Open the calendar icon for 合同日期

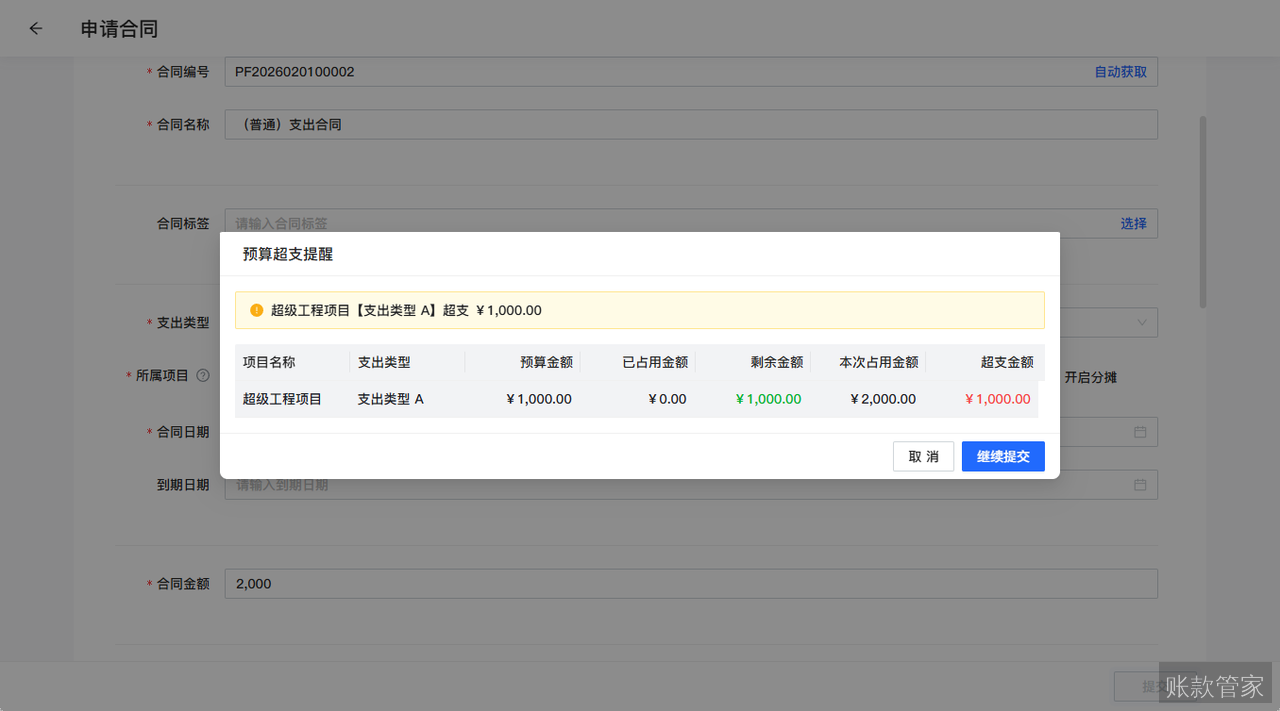[1140, 432]
